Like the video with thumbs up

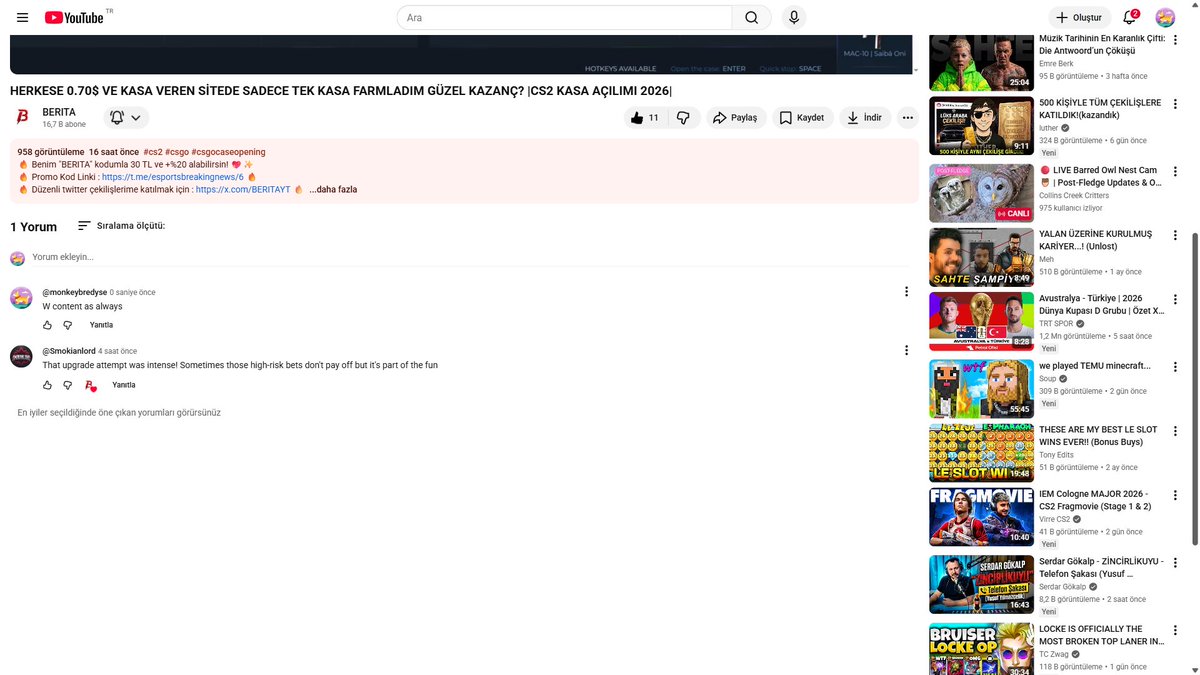click(644, 117)
